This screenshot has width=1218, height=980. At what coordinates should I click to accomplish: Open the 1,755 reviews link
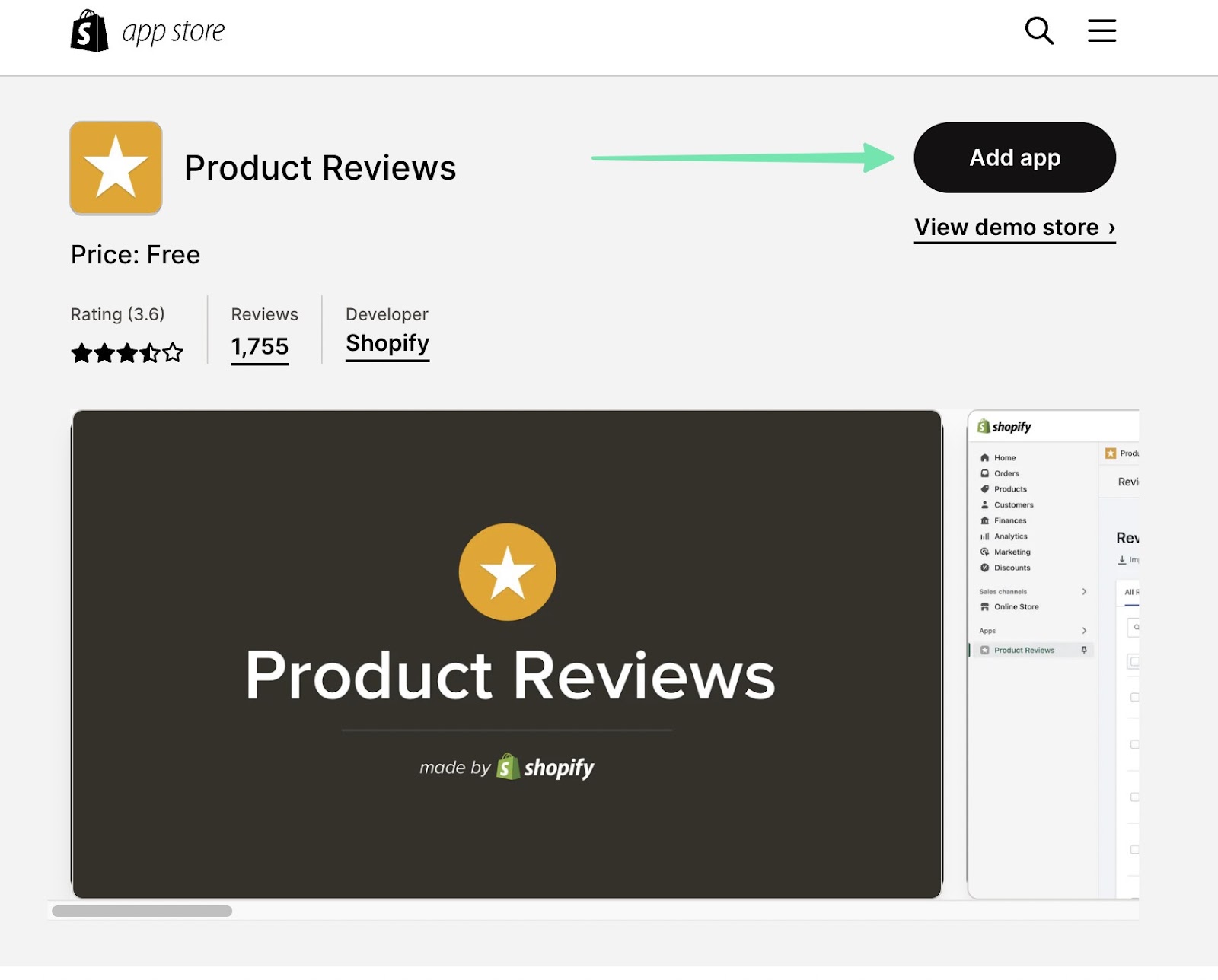click(260, 347)
